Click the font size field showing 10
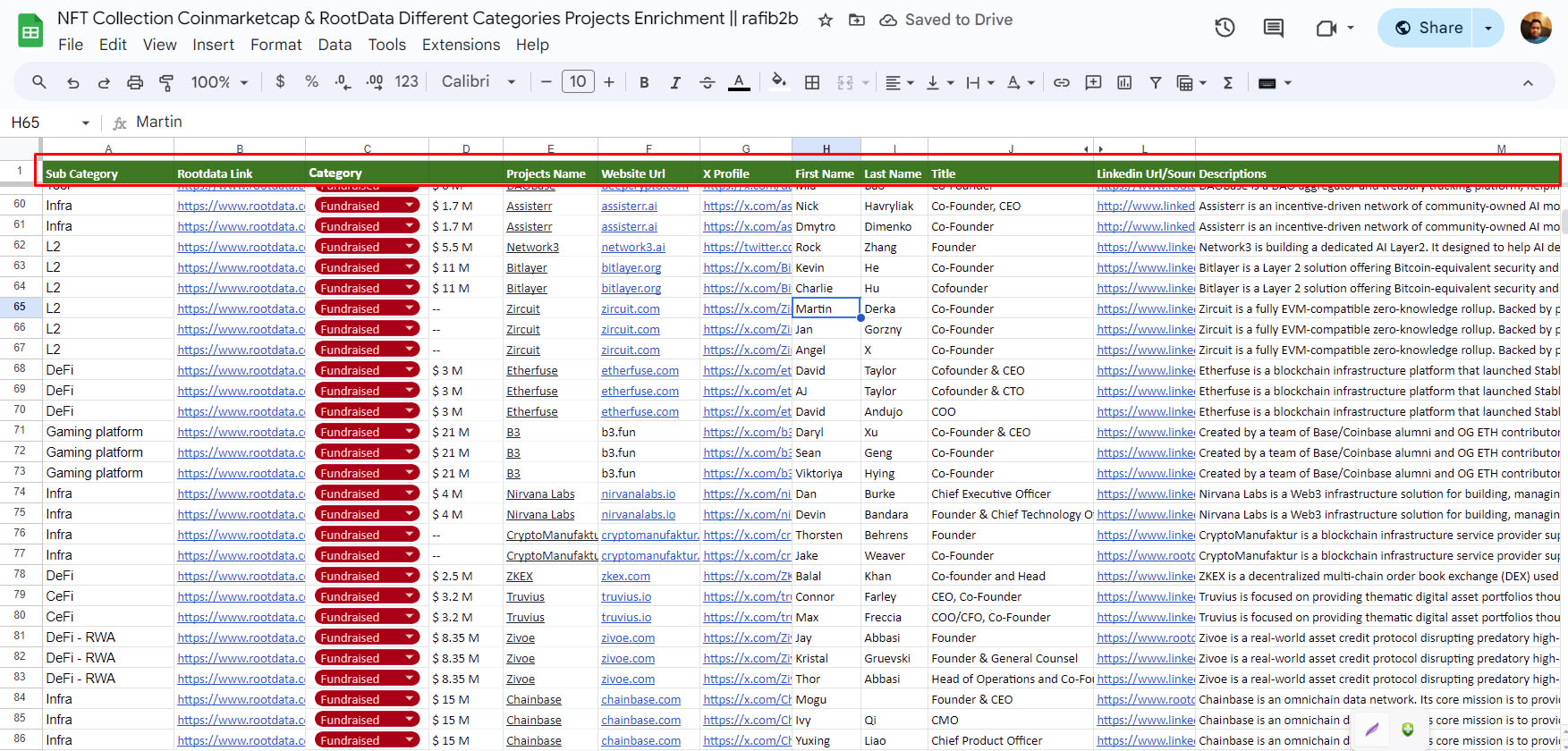 578,82
